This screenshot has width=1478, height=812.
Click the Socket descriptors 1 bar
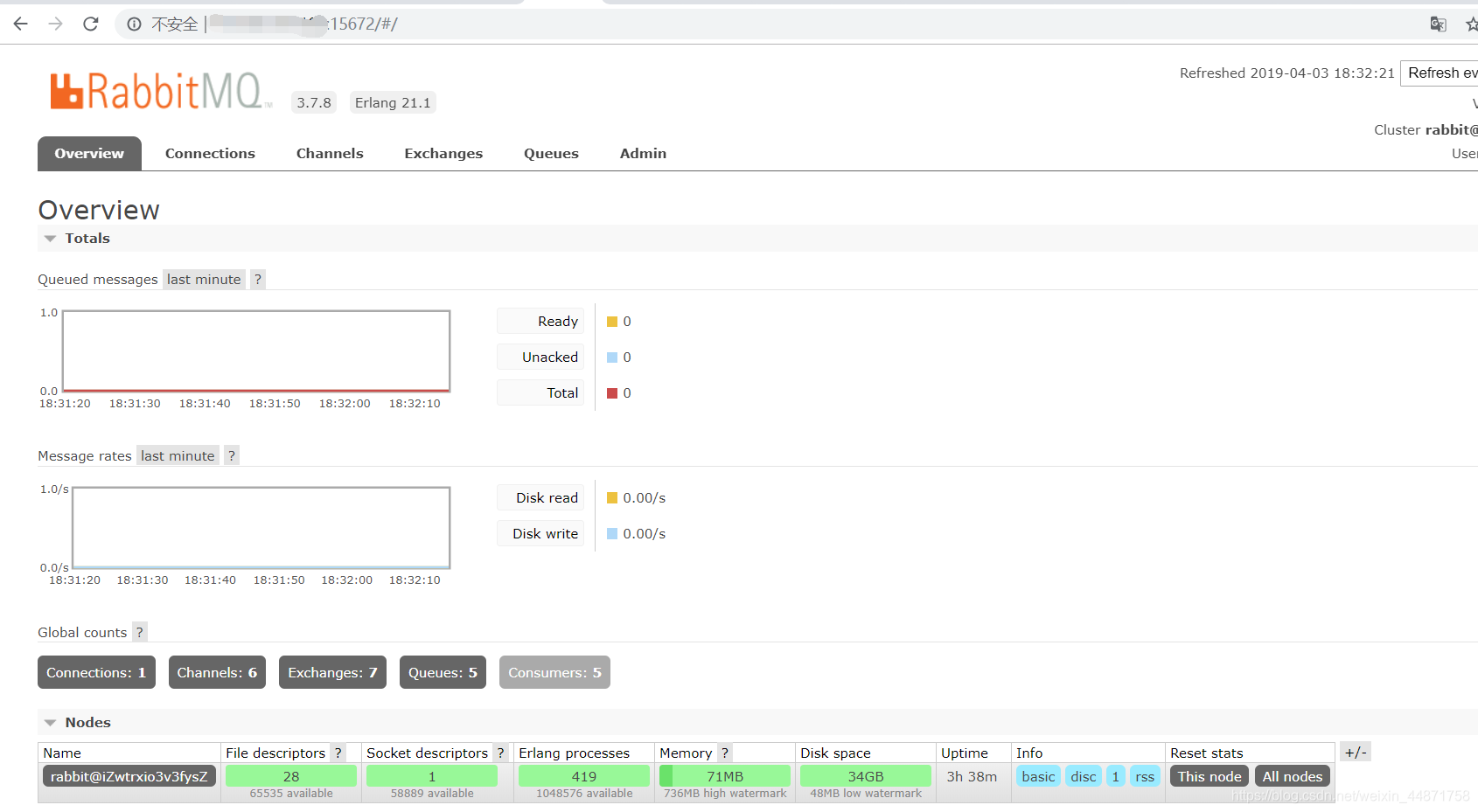[432, 776]
